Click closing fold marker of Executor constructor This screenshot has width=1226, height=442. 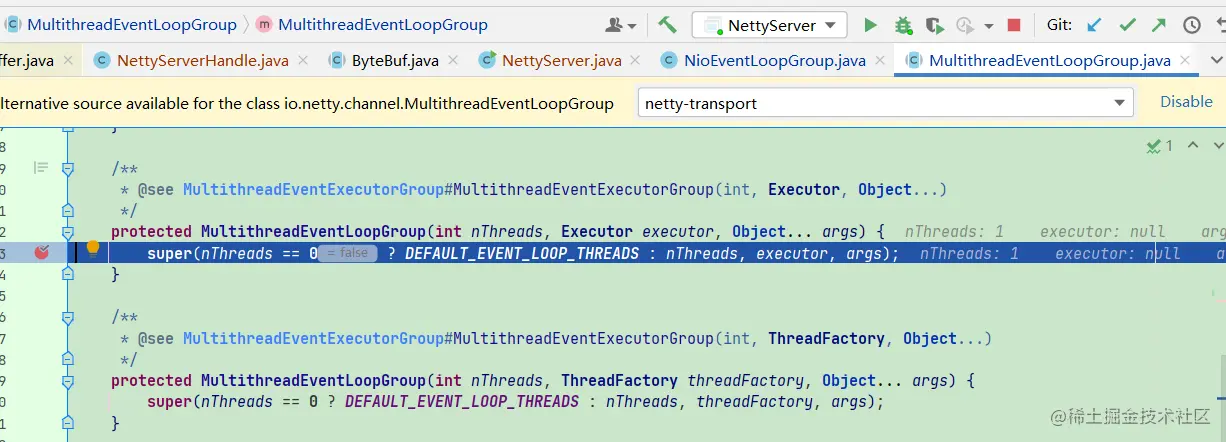[x=68, y=274]
